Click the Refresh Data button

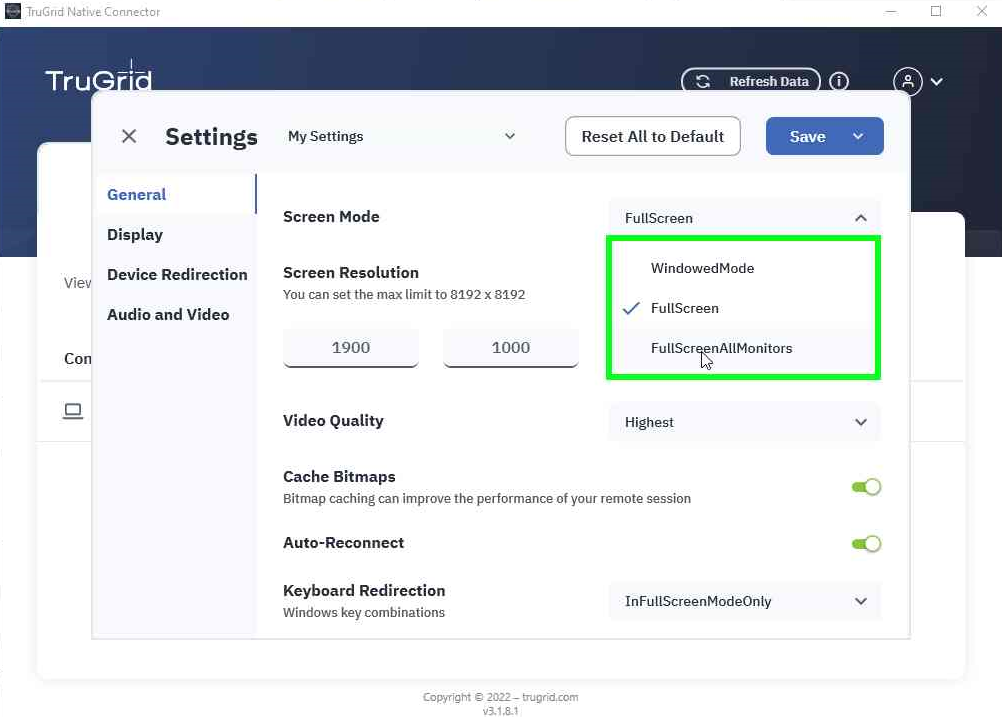pyautogui.click(x=751, y=81)
